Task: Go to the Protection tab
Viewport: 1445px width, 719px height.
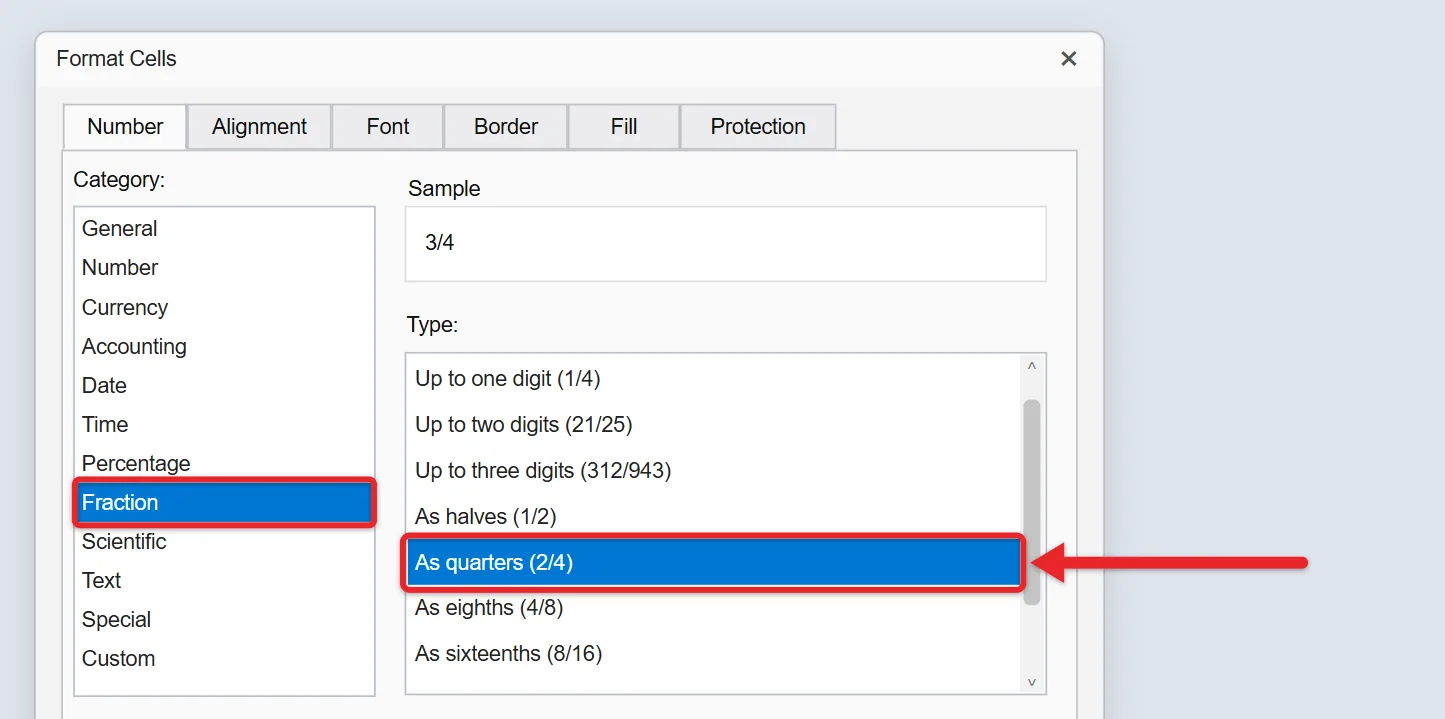Action: (x=757, y=127)
